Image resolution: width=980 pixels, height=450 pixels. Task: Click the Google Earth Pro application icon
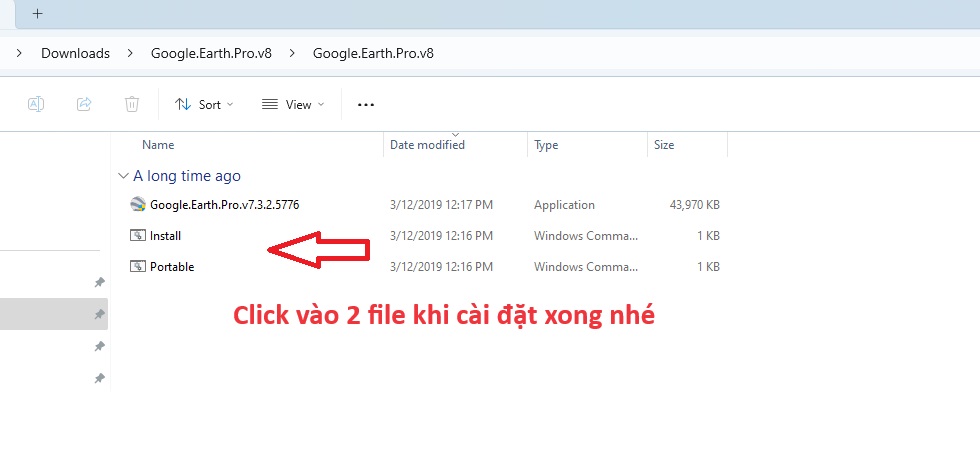click(x=138, y=205)
